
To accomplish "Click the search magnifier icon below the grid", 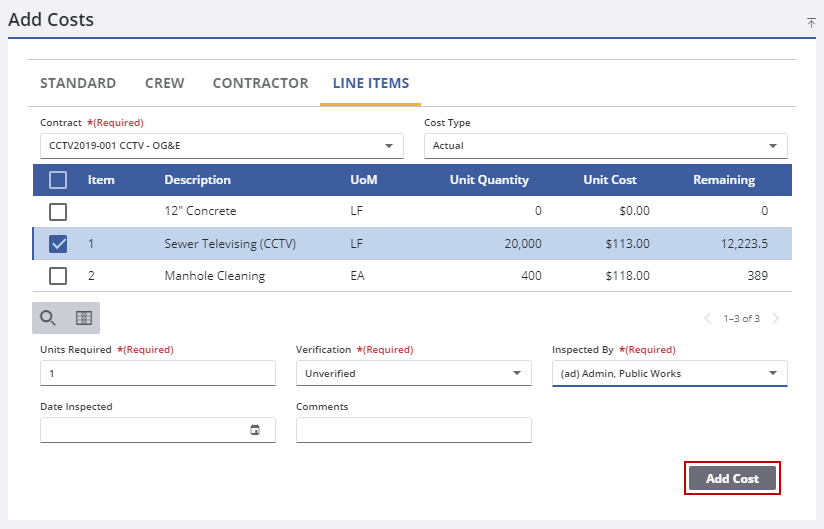I will click(x=48, y=318).
